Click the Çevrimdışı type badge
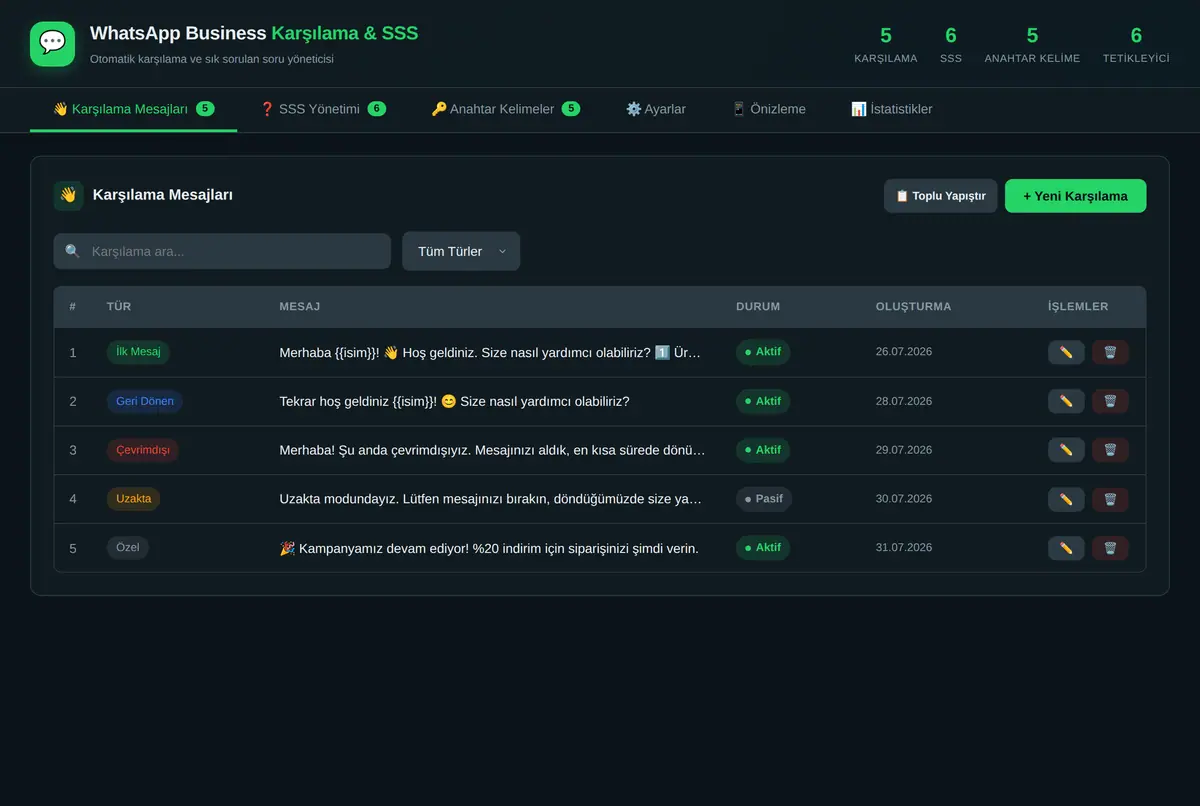1200x806 pixels. [x=143, y=450]
